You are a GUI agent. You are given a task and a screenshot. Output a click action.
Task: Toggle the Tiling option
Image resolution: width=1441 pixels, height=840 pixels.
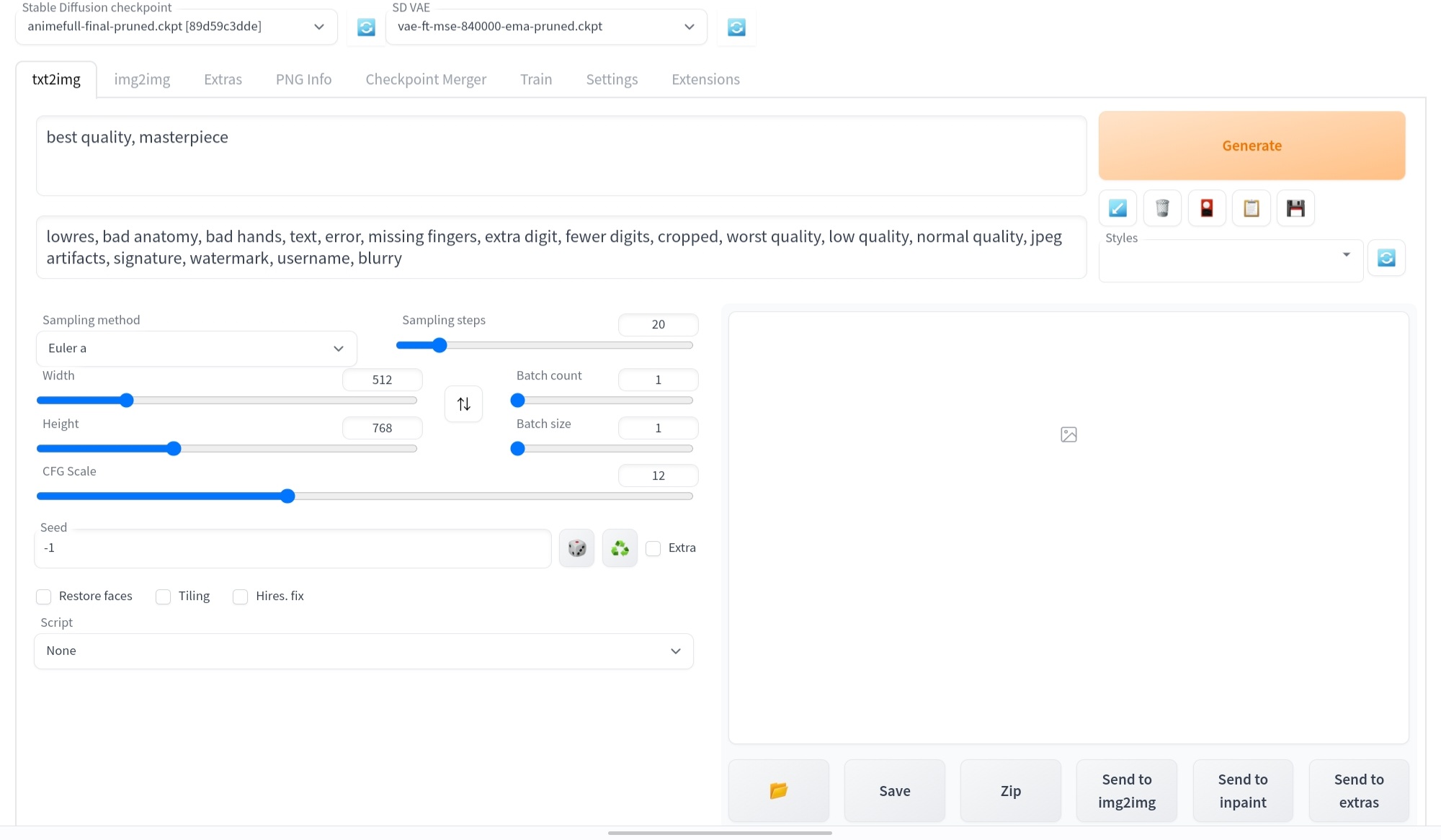(x=163, y=597)
